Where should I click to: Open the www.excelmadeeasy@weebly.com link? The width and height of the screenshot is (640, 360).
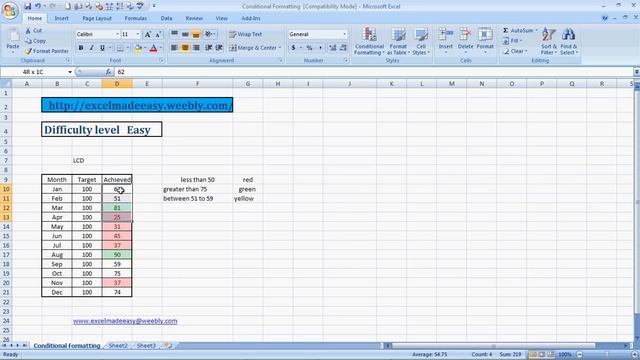coord(125,321)
